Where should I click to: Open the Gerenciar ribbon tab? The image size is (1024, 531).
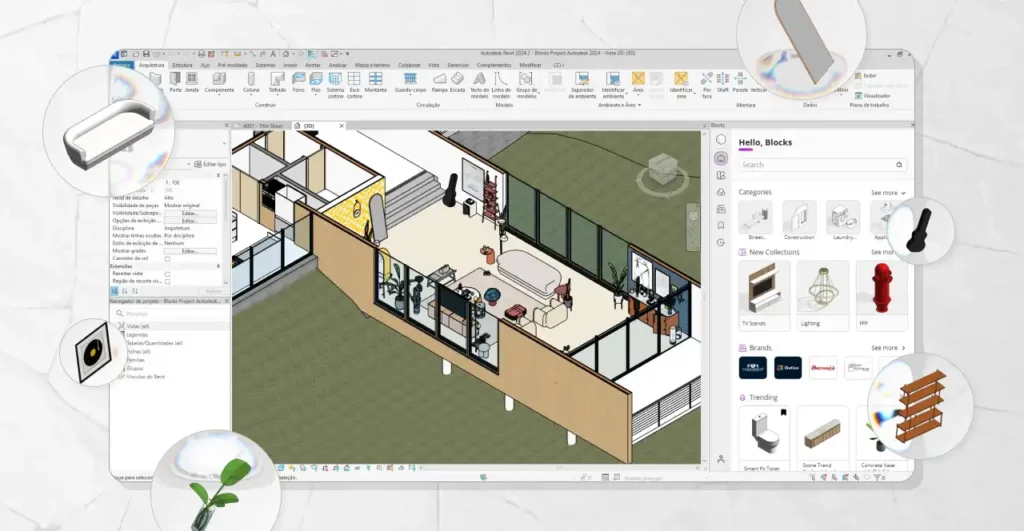[458, 65]
